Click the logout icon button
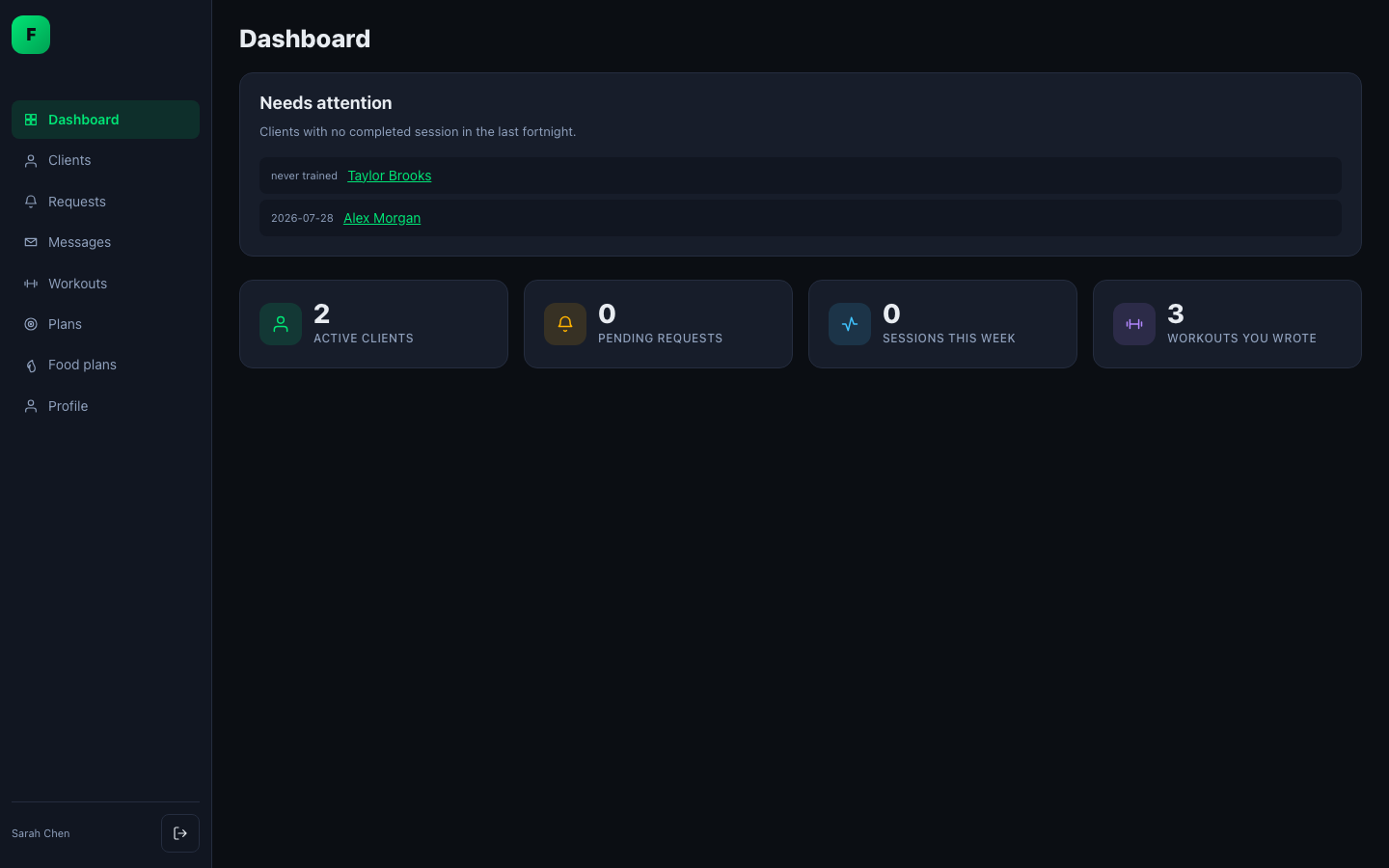The height and width of the screenshot is (868, 1389). pyautogui.click(x=180, y=833)
